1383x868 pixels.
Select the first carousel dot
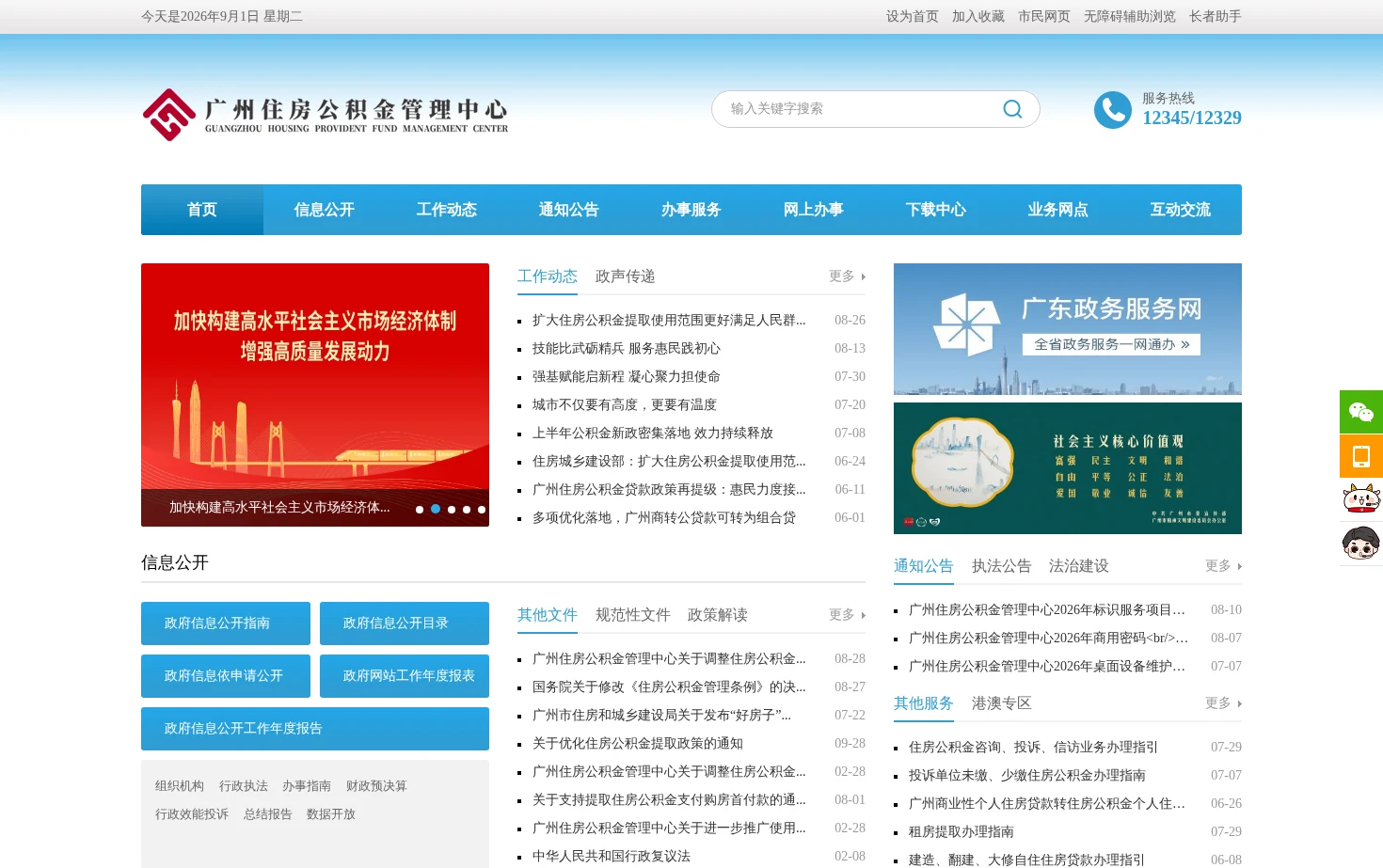(x=420, y=509)
